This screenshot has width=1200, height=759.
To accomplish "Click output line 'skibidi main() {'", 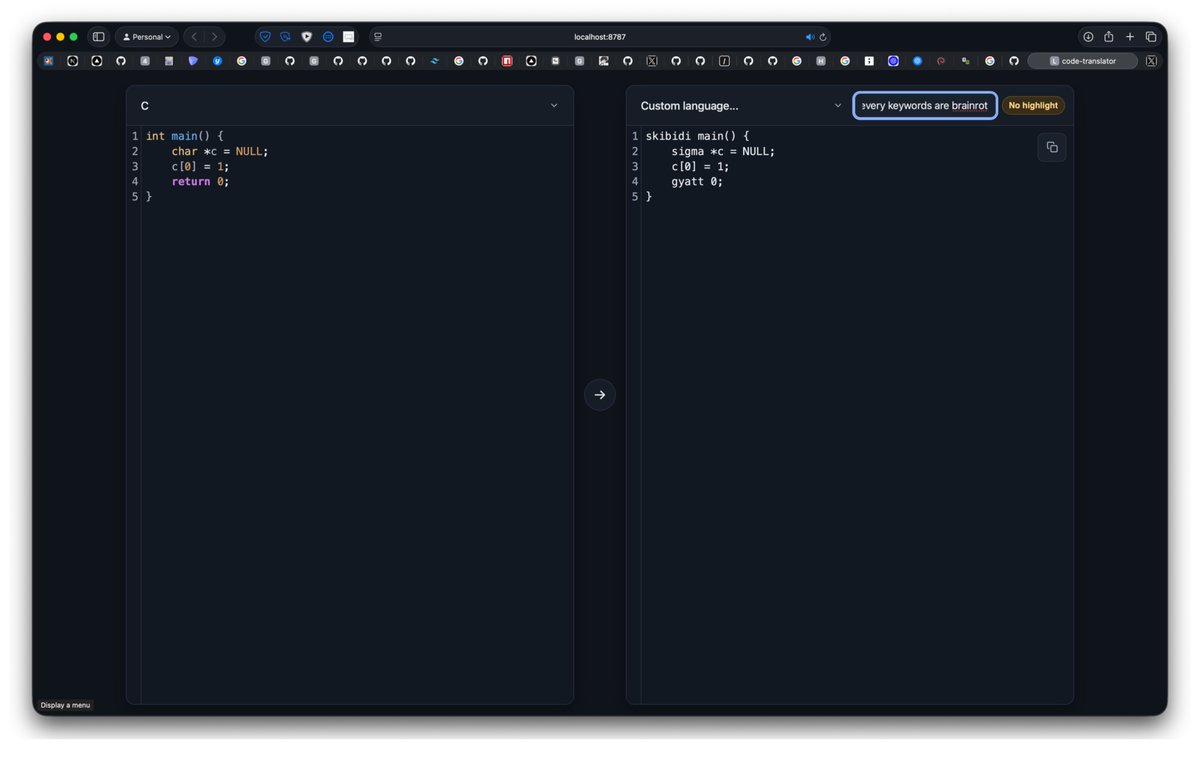I will point(697,136).
